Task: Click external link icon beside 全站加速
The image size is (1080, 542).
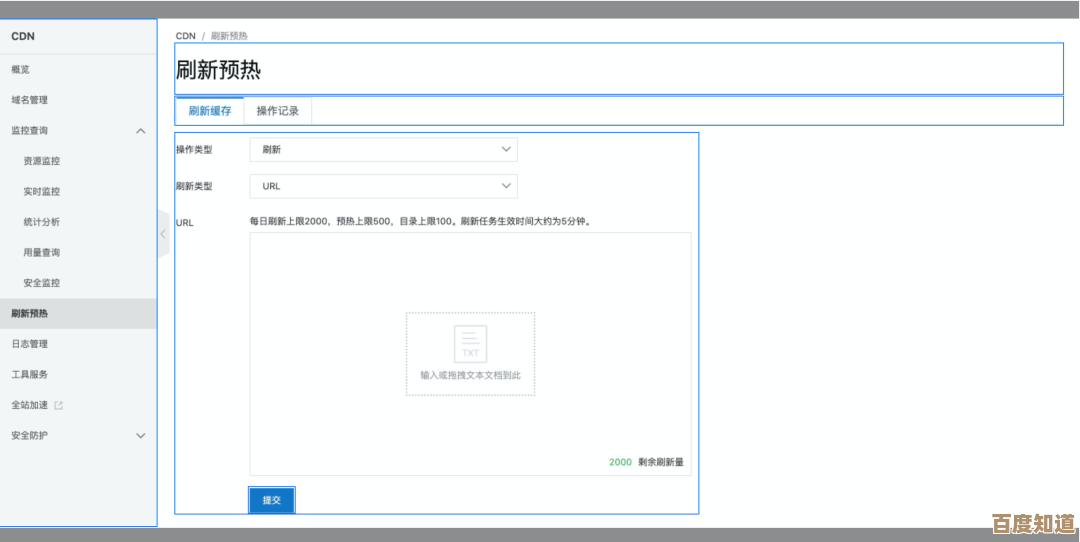Action: 58,405
